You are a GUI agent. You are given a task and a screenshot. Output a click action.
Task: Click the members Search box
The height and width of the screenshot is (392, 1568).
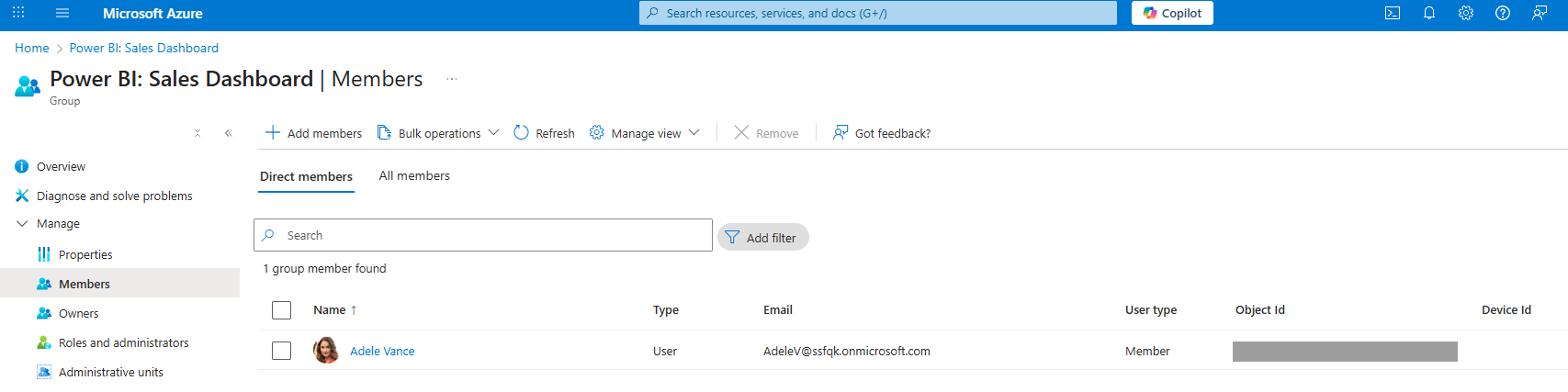[x=483, y=235]
